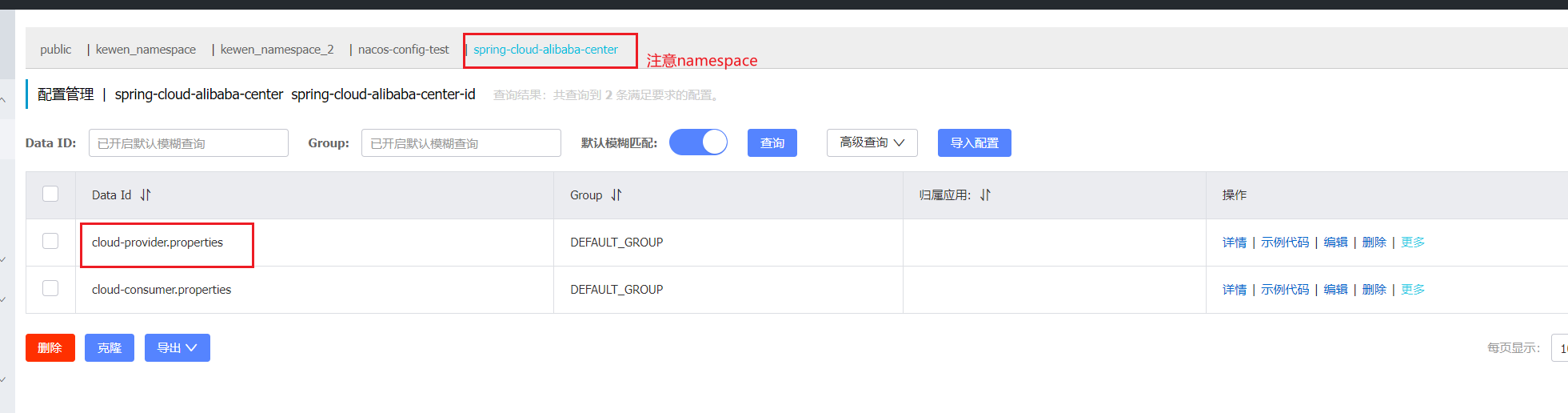This screenshot has height=413, width=1568.
Task: Click the 查询 search button
Action: pos(772,142)
